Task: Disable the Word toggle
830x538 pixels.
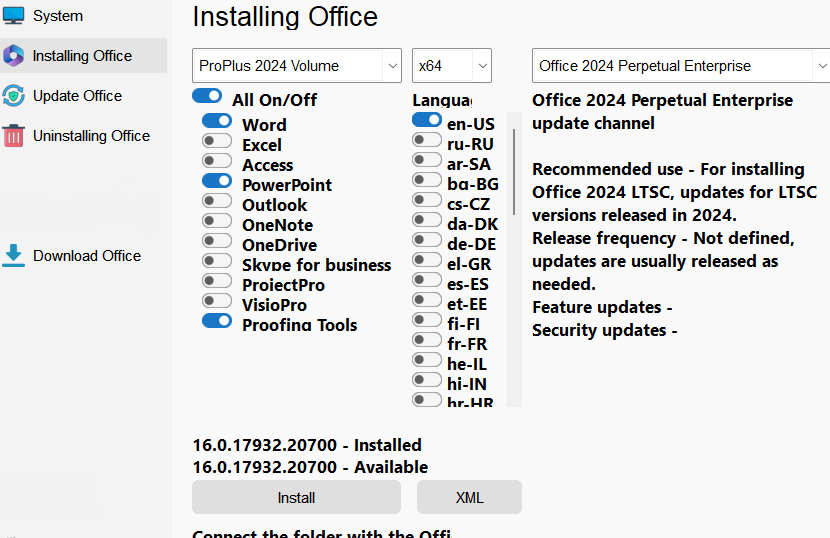Action: (216, 121)
